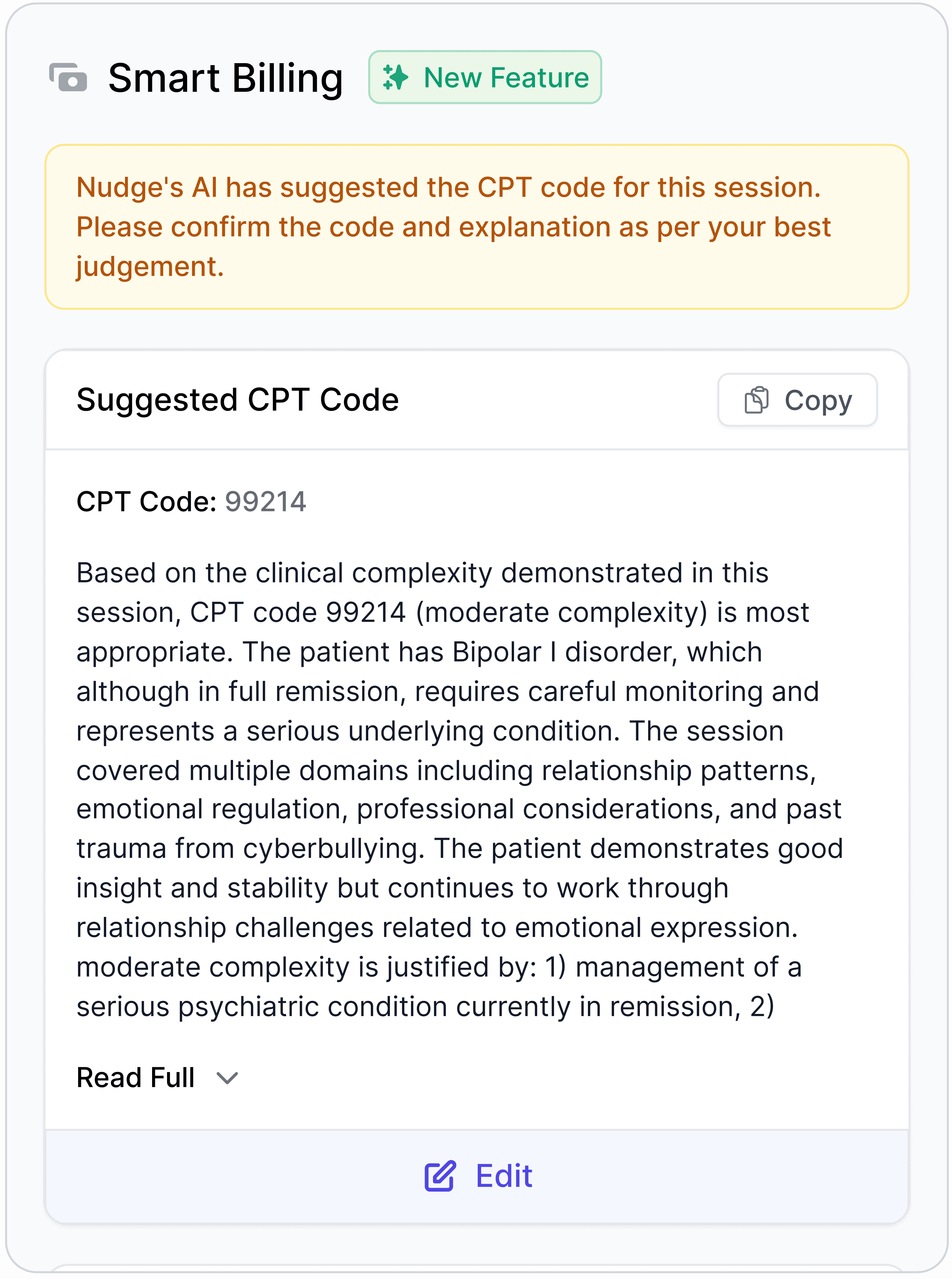952x1279 pixels.
Task: Click the phrase trauma from cyberbullying
Action: tap(250, 849)
